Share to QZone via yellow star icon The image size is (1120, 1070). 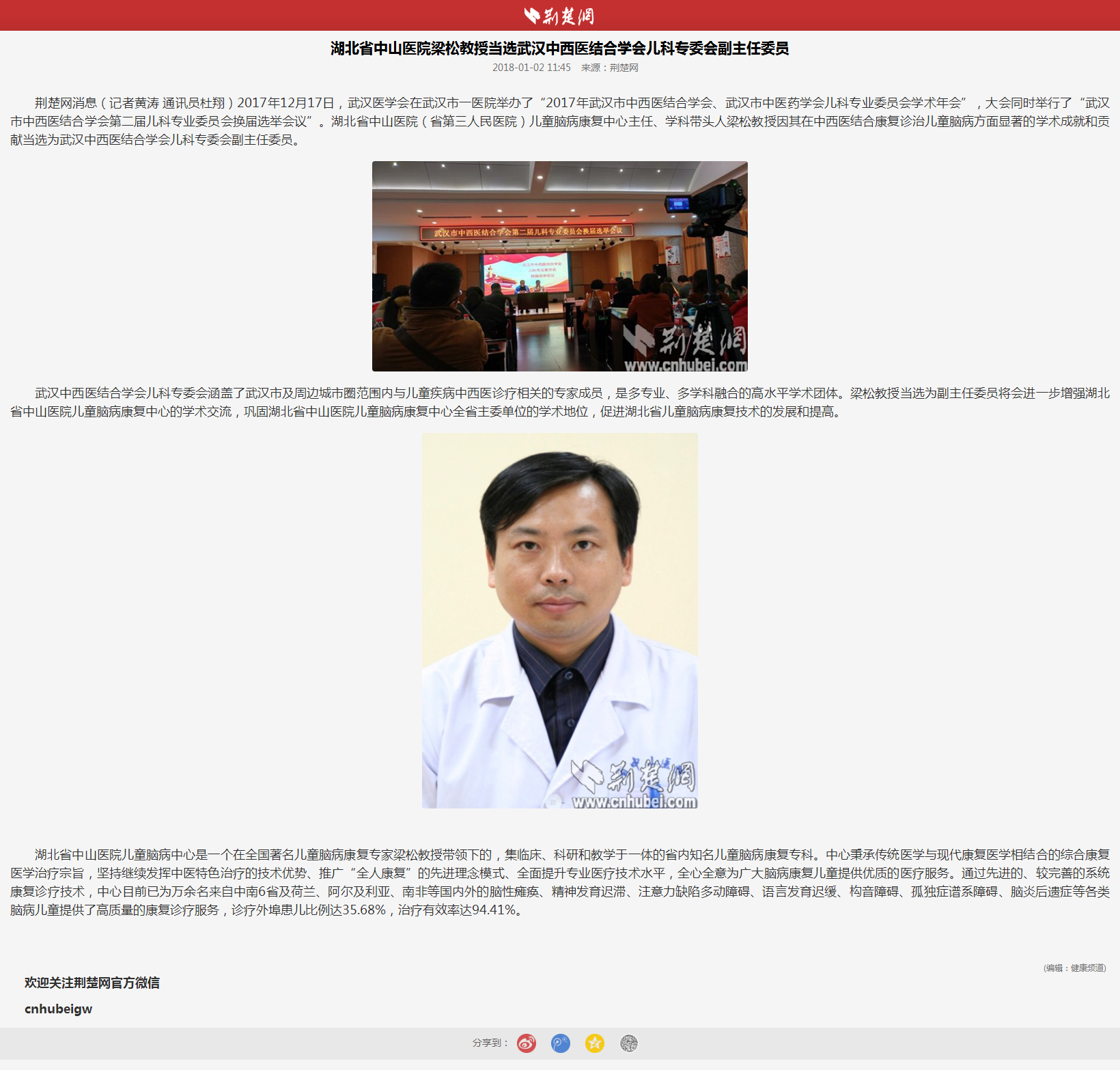coord(594,1043)
